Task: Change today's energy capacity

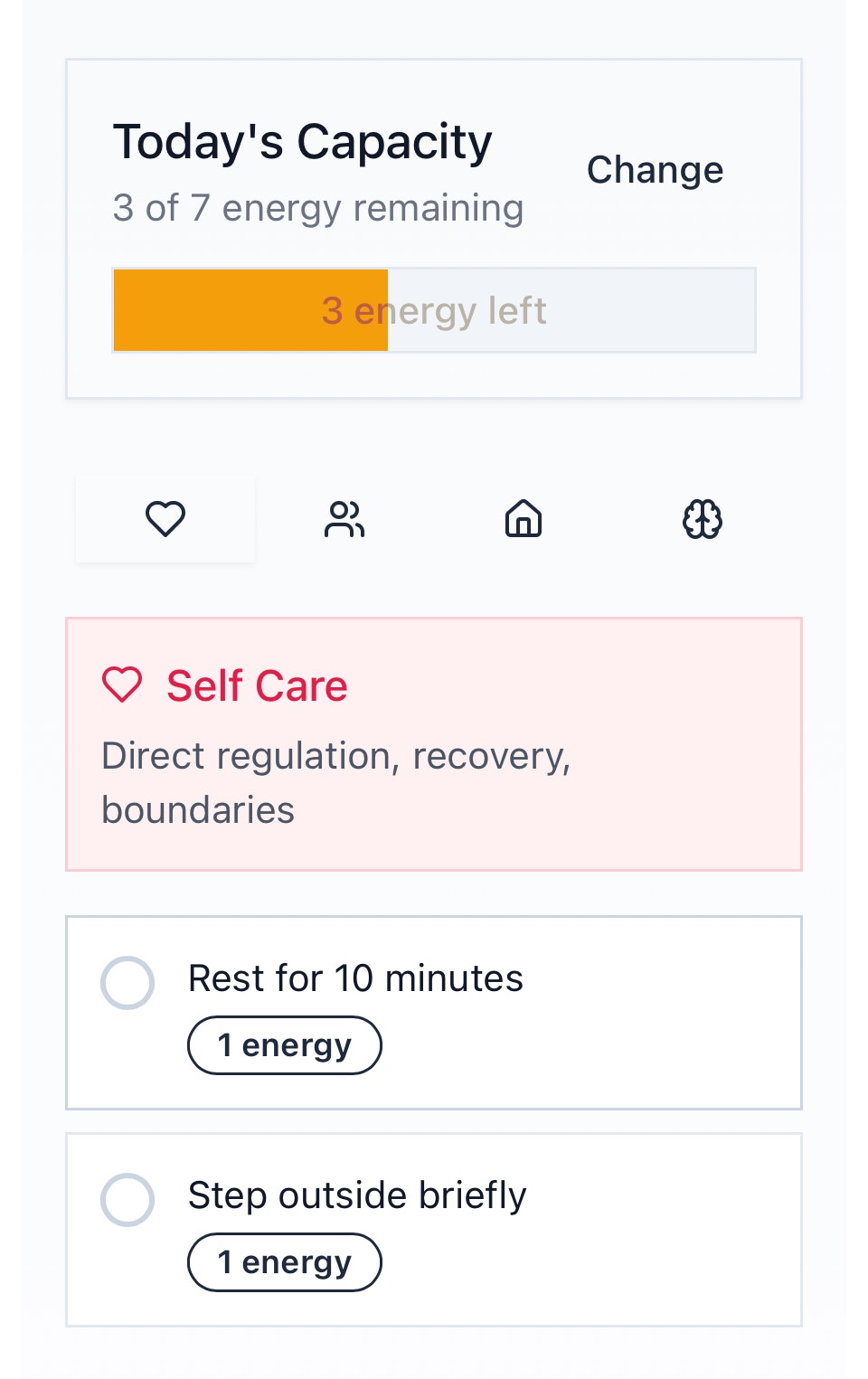Action: coord(656,170)
